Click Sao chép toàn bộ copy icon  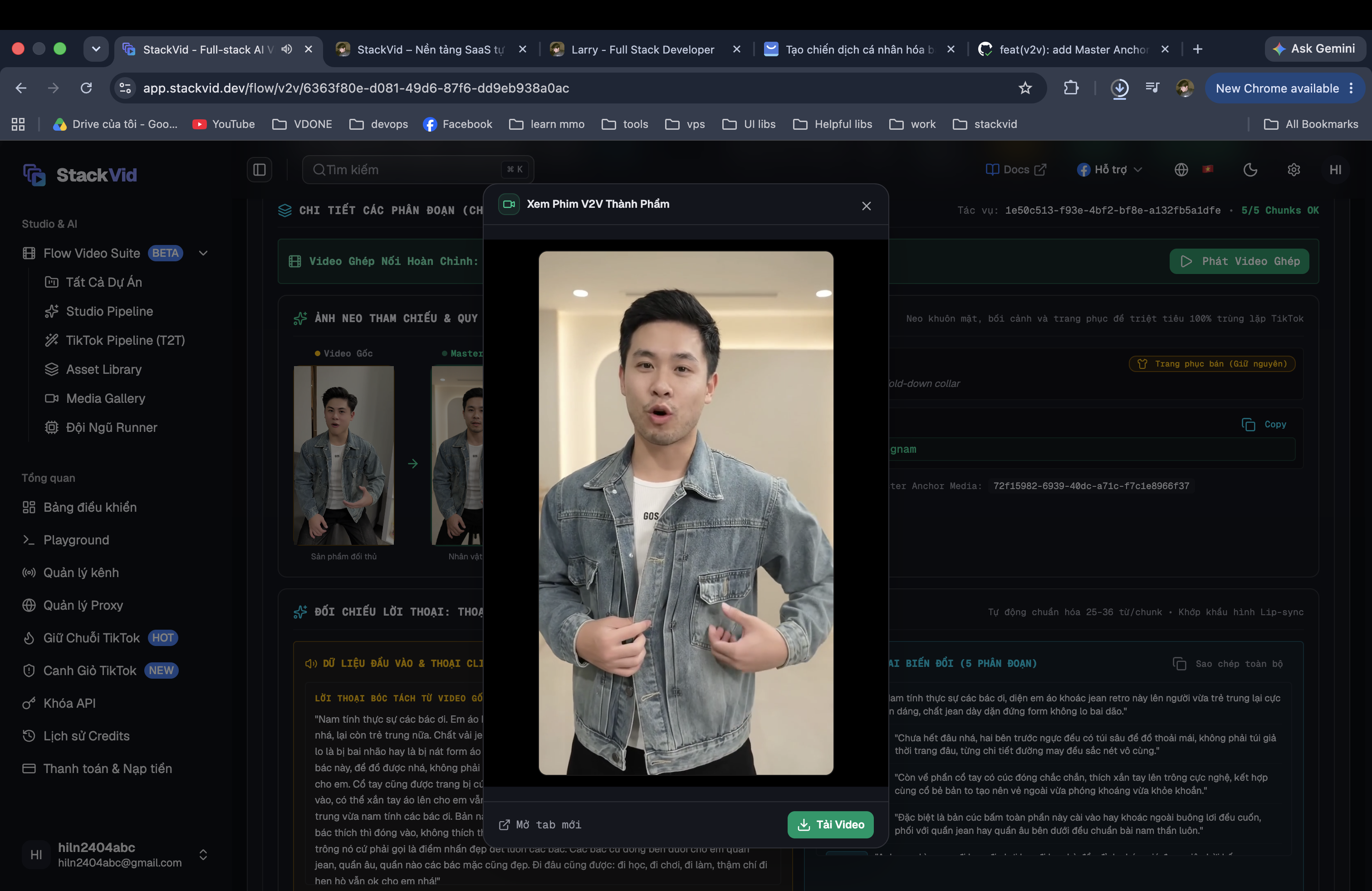click(1179, 663)
